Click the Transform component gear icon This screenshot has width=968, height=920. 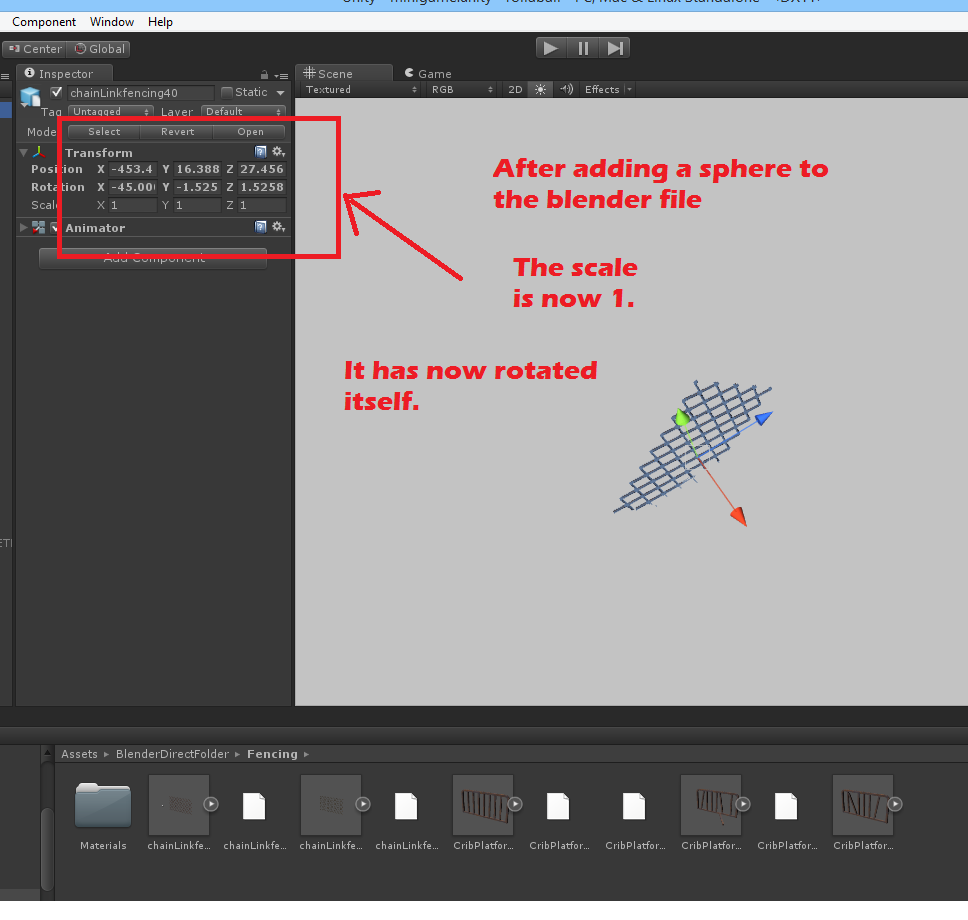pos(278,152)
